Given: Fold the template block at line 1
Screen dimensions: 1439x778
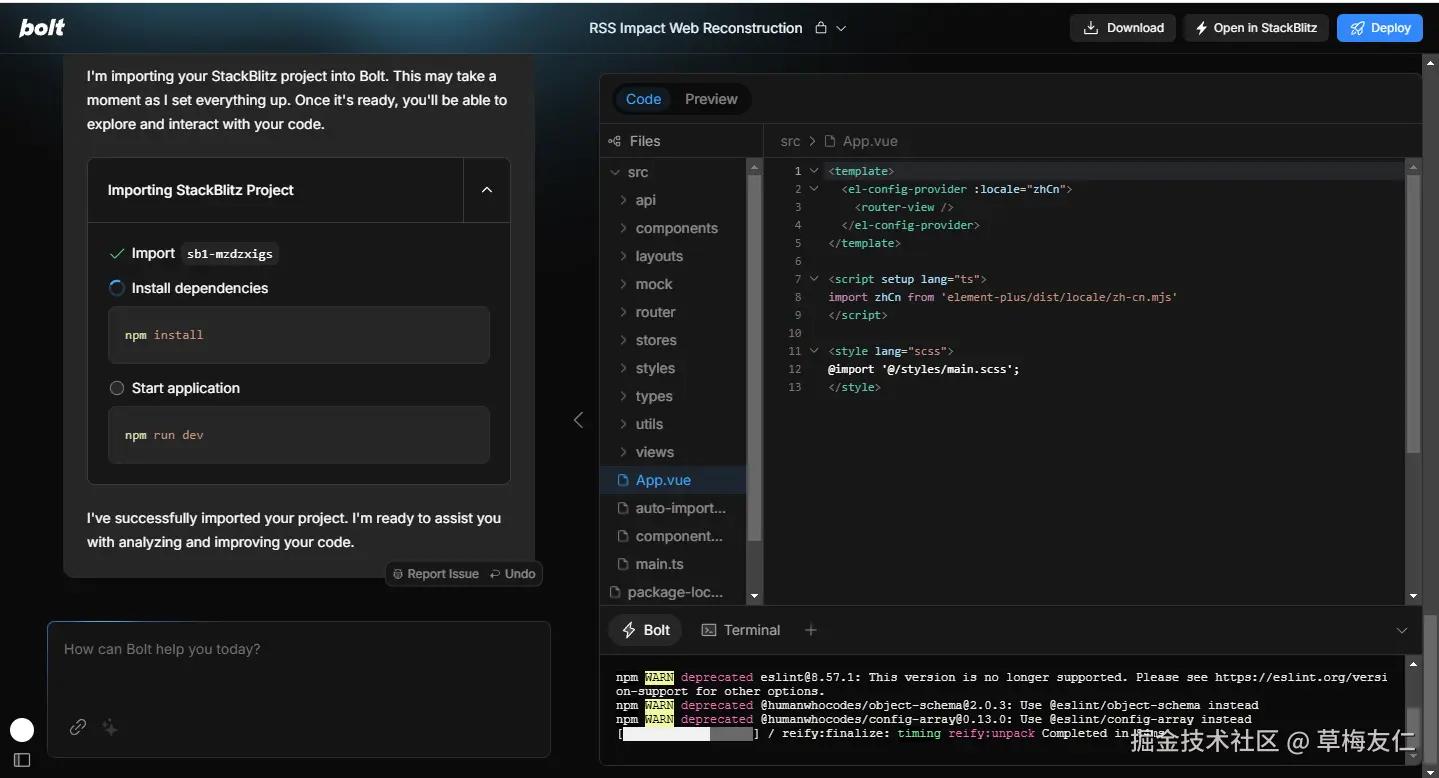Looking at the screenshot, I should click(814, 171).
